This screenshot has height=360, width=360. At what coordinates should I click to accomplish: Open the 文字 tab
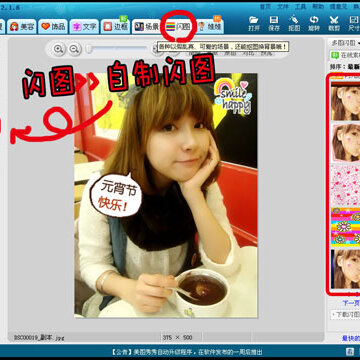tap(84, 27)
